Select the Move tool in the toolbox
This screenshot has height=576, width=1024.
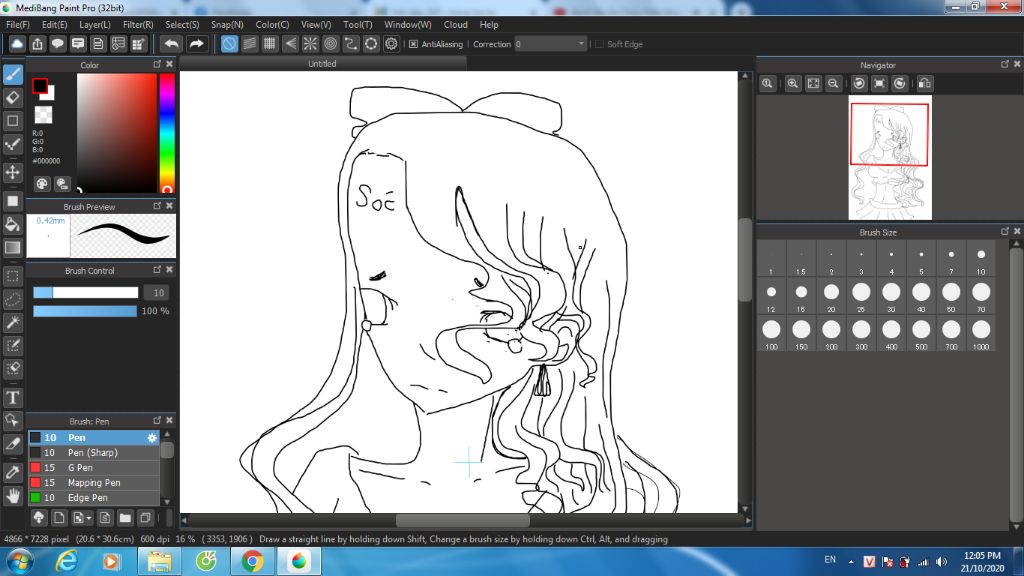point(13,172)
